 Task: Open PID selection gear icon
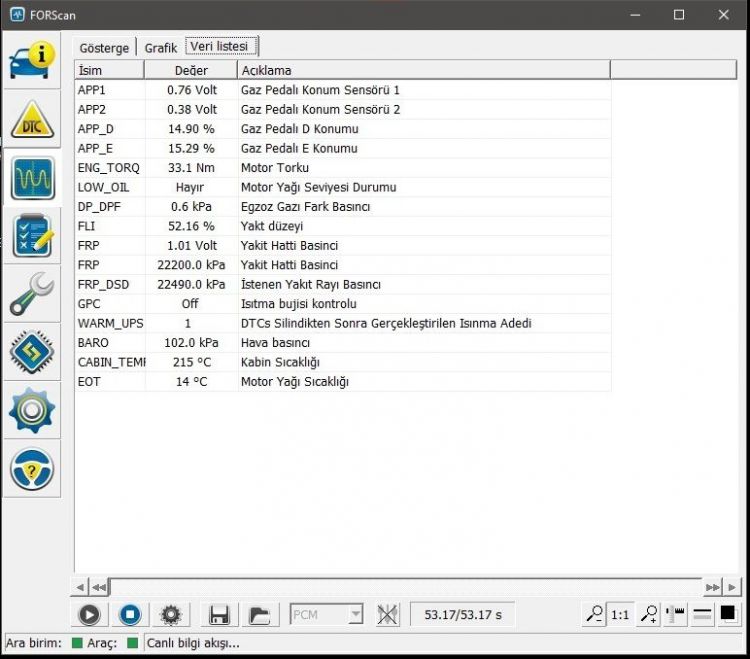pyautogui.click(x=171, y=615)
